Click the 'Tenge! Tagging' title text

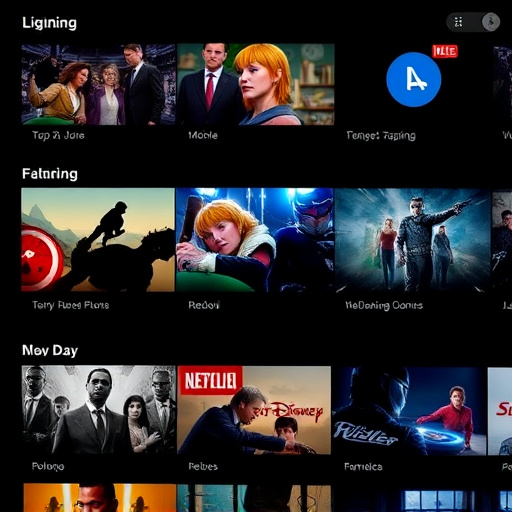click(x=381, y=135)
